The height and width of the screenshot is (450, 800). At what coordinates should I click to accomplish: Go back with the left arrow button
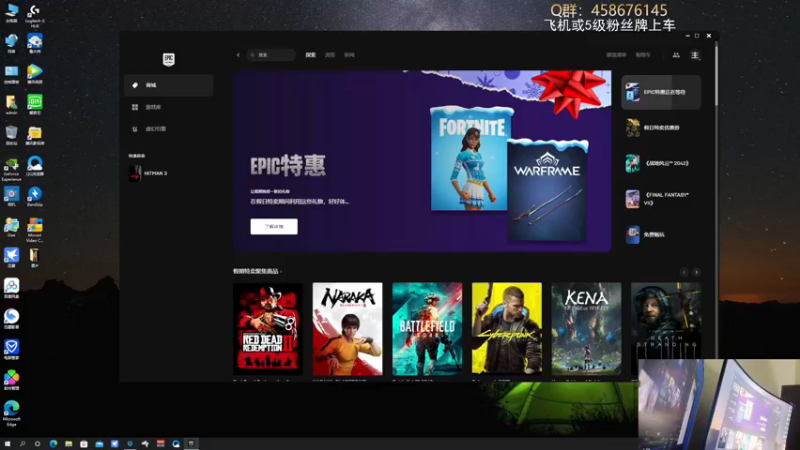pyautogui.click(x=238, y=55)
